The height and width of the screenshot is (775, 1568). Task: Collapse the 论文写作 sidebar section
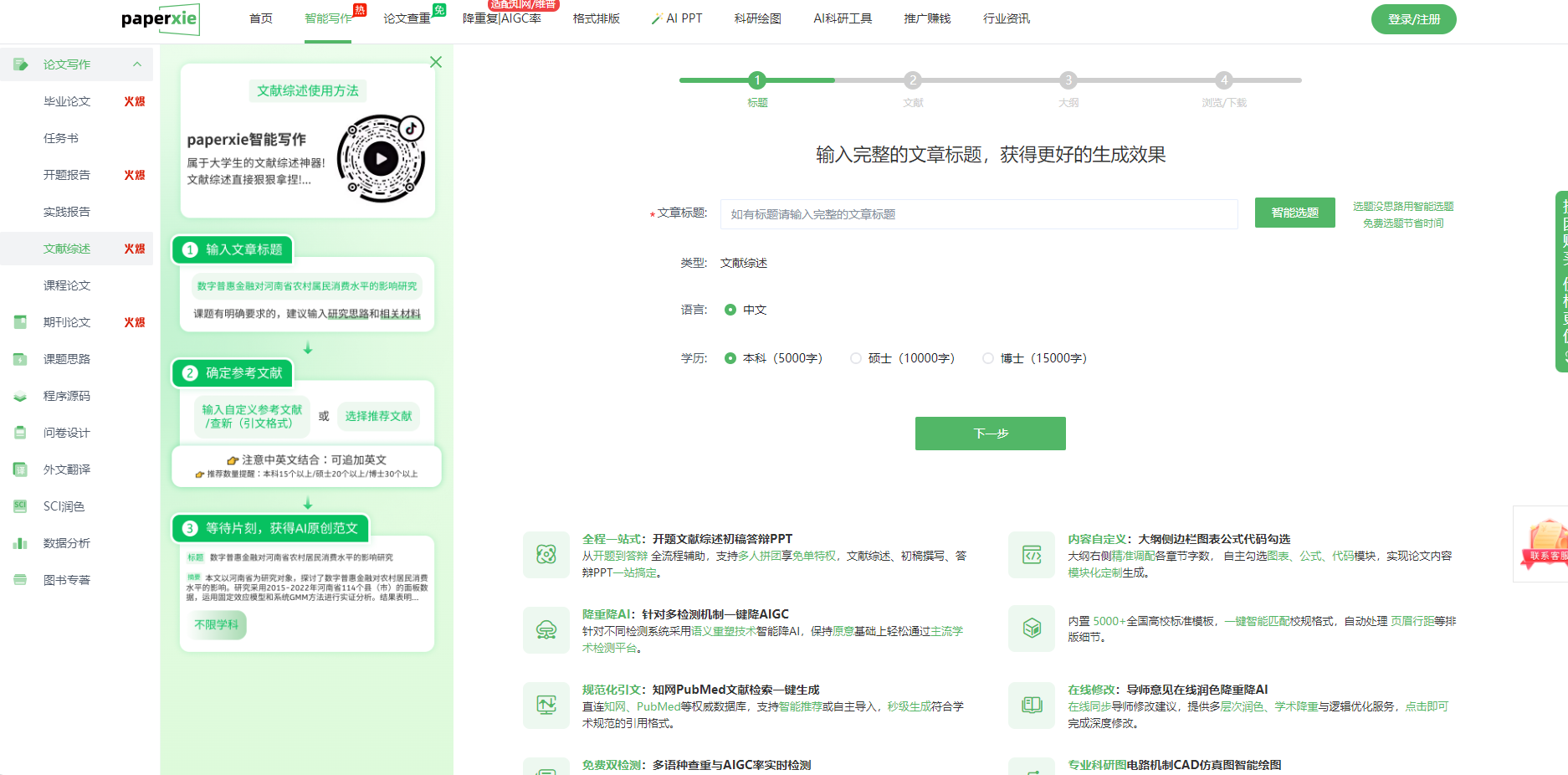tap(137, 64)
